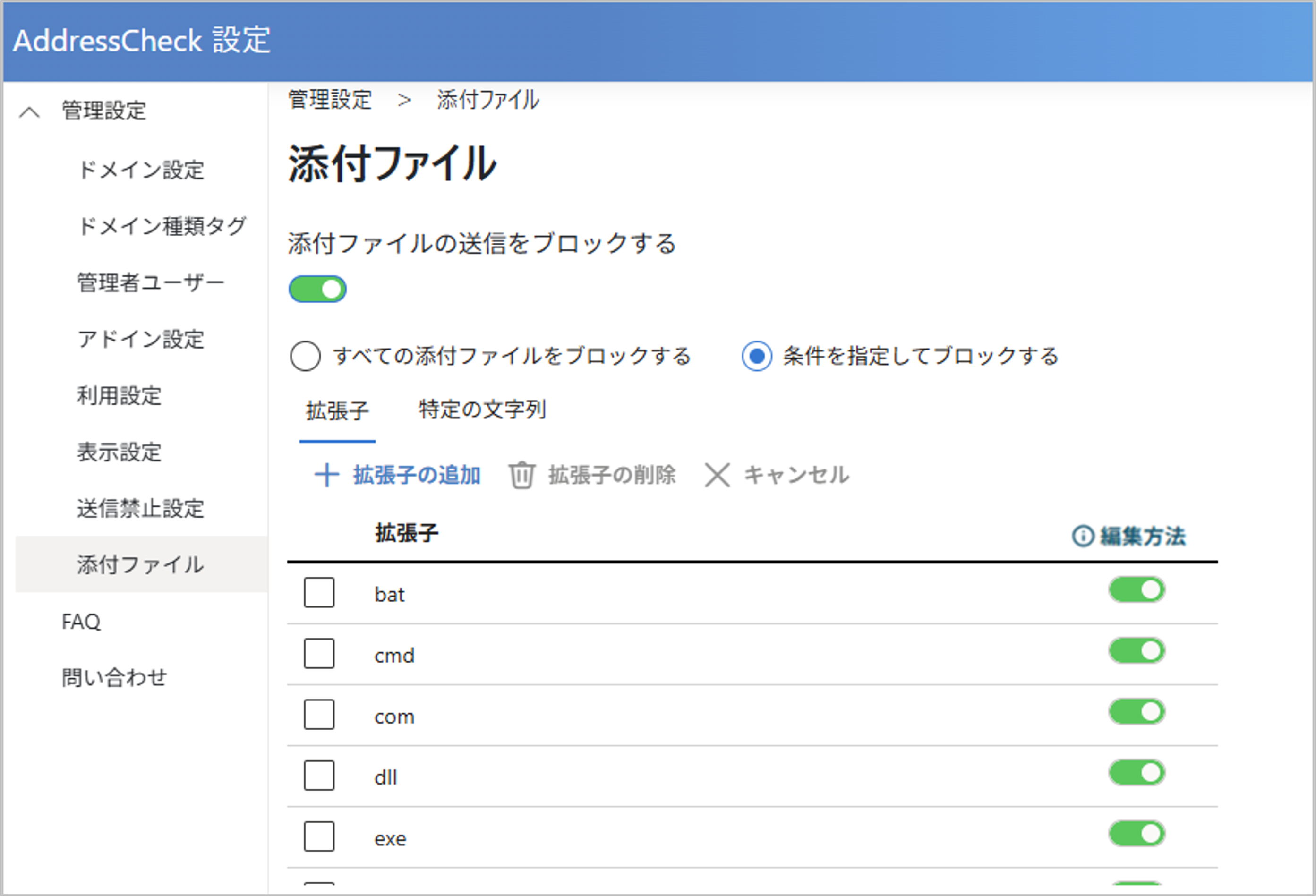Viewport: 1316px width, 896px height.
Task: Collapse the 管理設定 chevron in sidebar
Action: (x=29, y=111)
